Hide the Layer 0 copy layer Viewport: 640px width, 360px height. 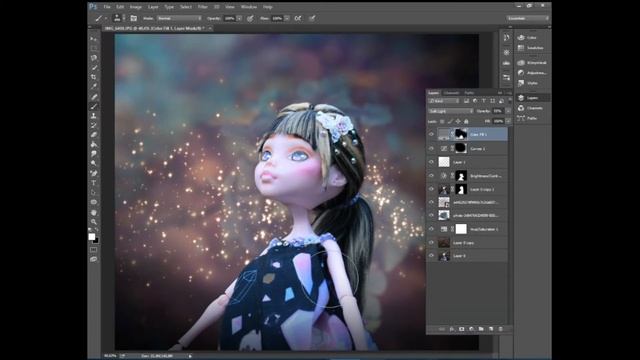click(431, 243)
